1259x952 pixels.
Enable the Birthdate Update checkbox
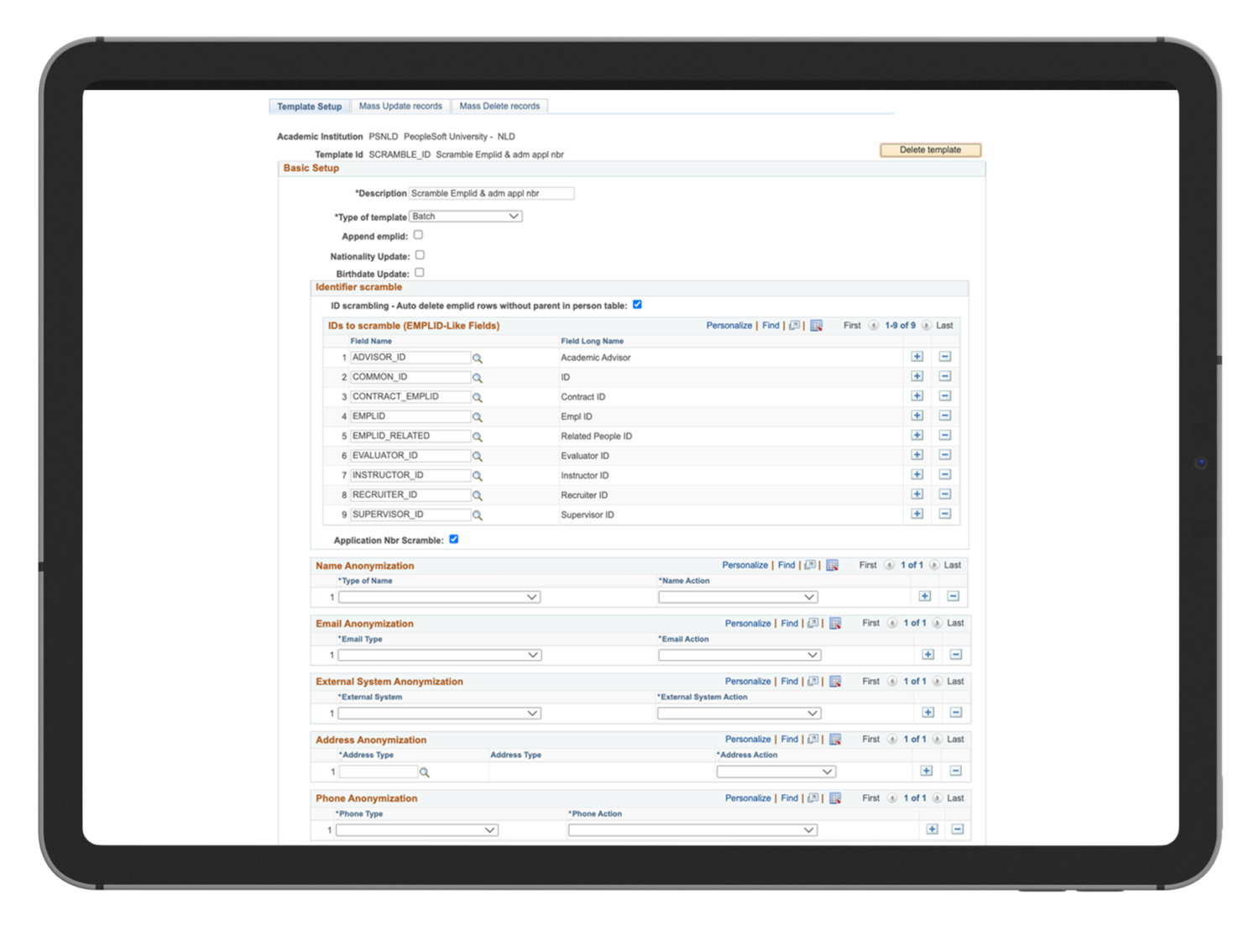pos(419,272)
